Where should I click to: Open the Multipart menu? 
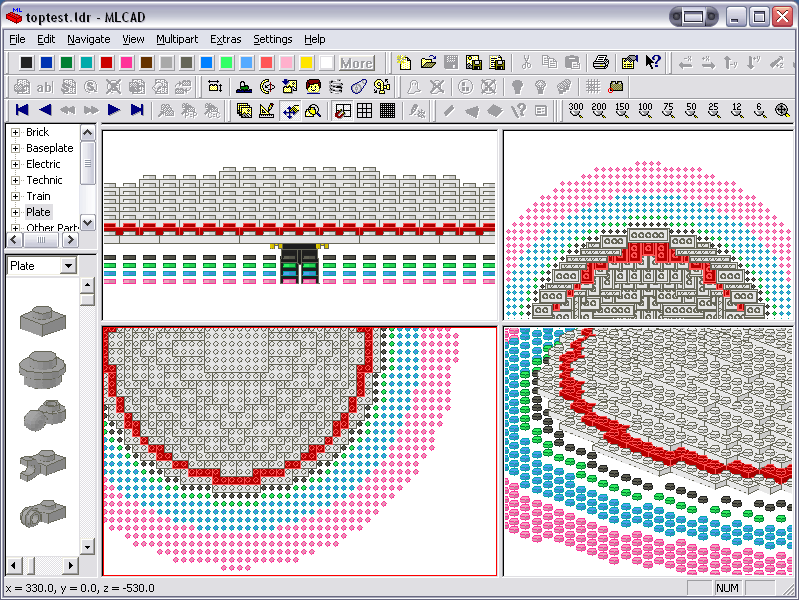(176, 39)
